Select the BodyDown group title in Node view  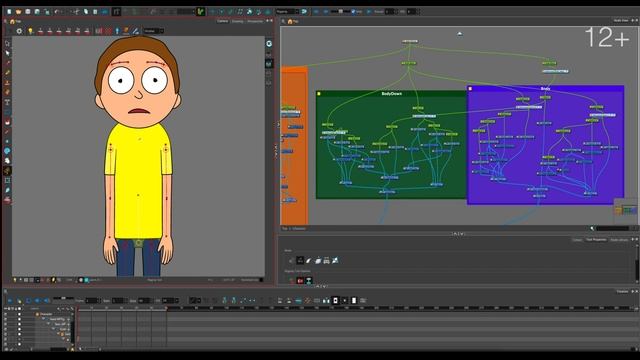coord(391,93)
